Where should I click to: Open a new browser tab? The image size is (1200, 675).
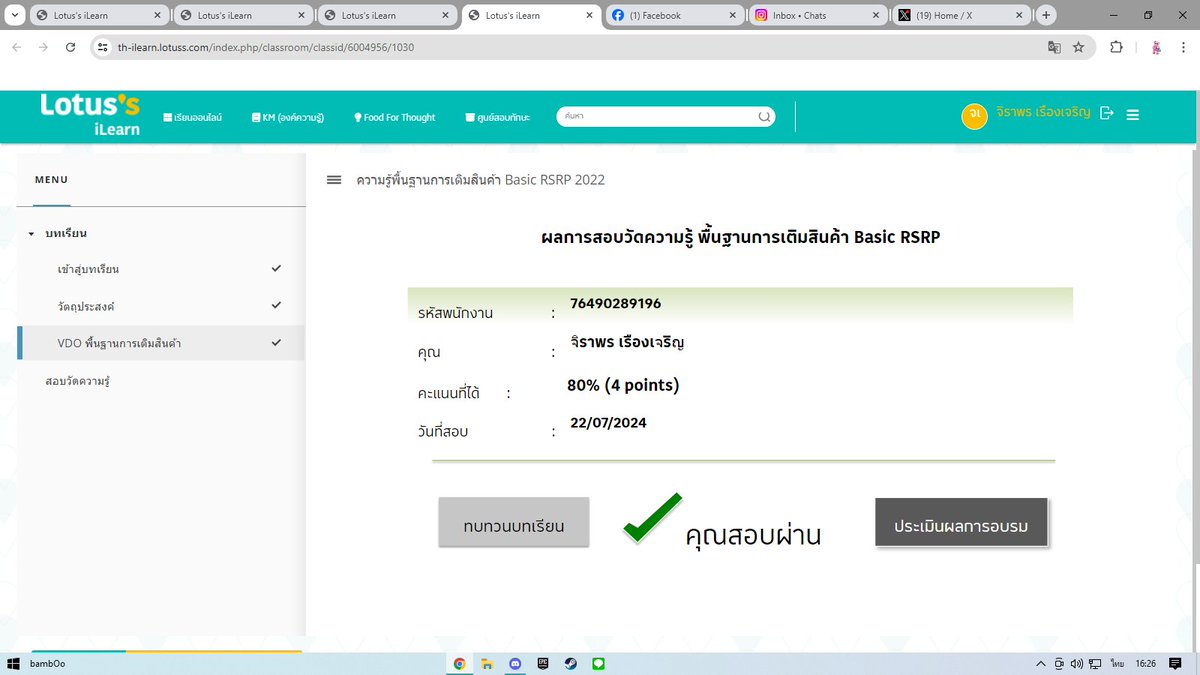1046,15
